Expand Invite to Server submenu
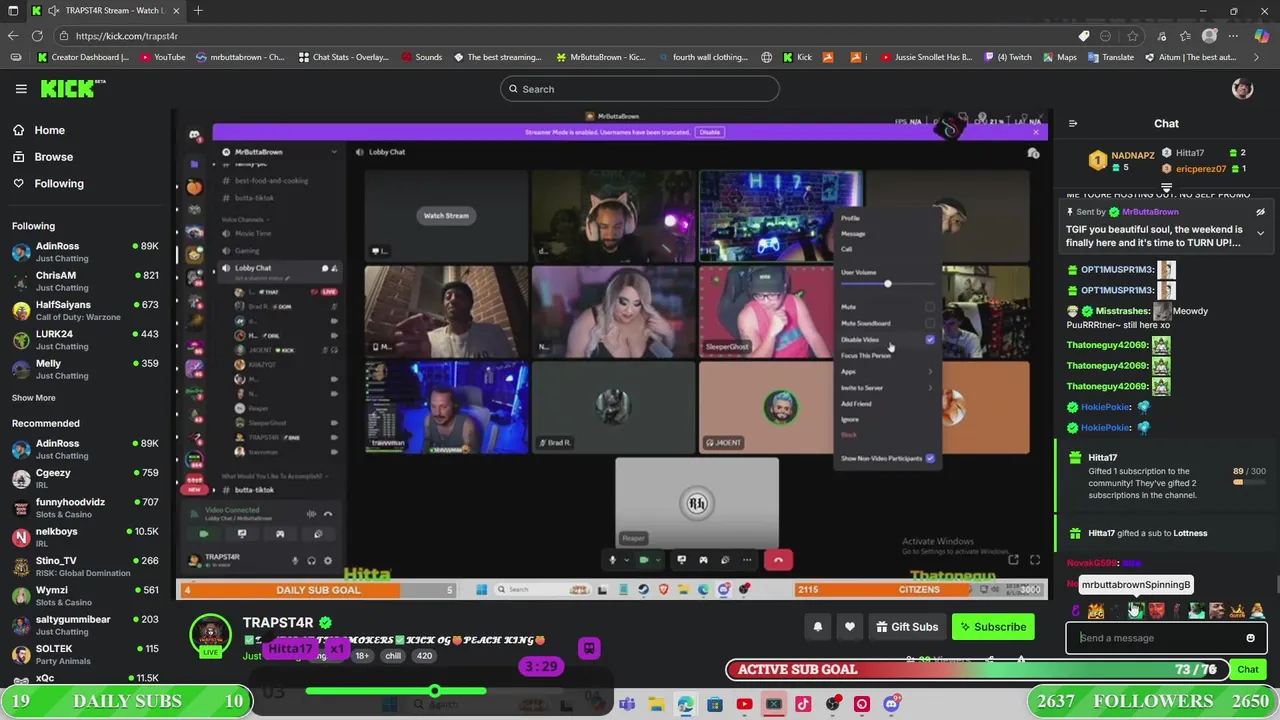Image resolution: width=1280 pixels, height=720 pixels. point(888,388)
